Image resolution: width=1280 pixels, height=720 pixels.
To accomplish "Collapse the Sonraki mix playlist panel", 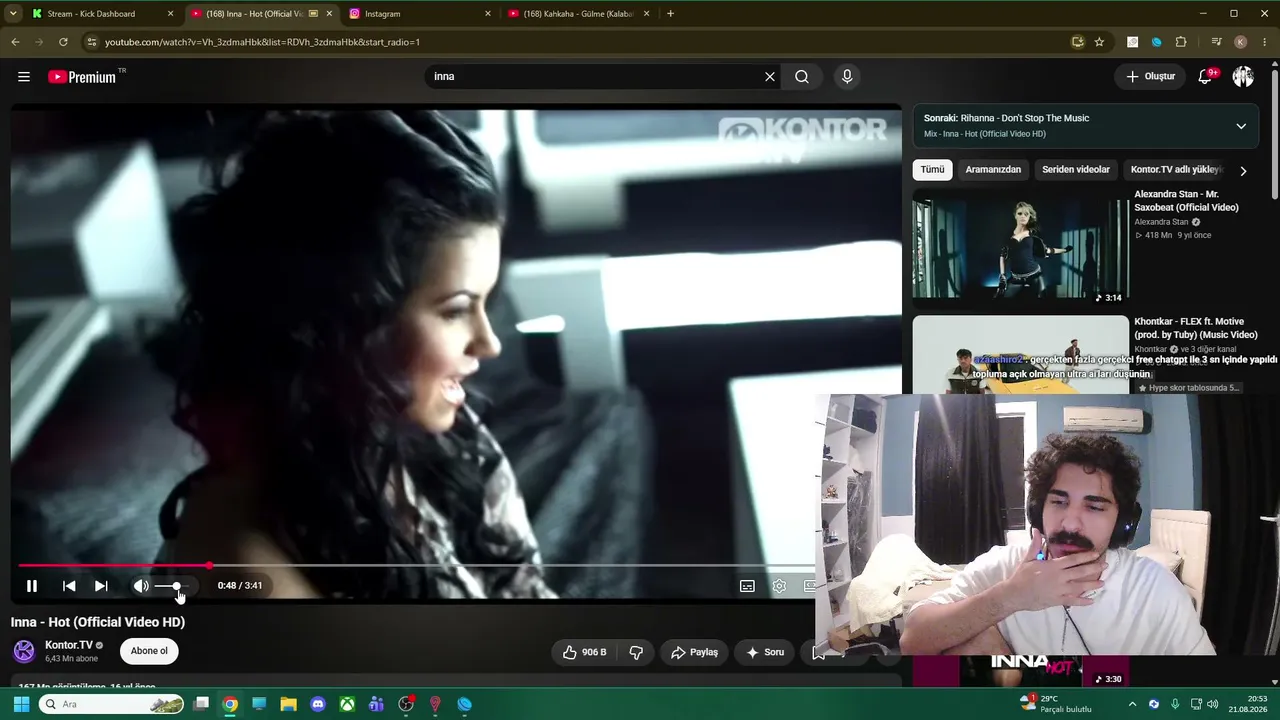I will point(1241,126).
